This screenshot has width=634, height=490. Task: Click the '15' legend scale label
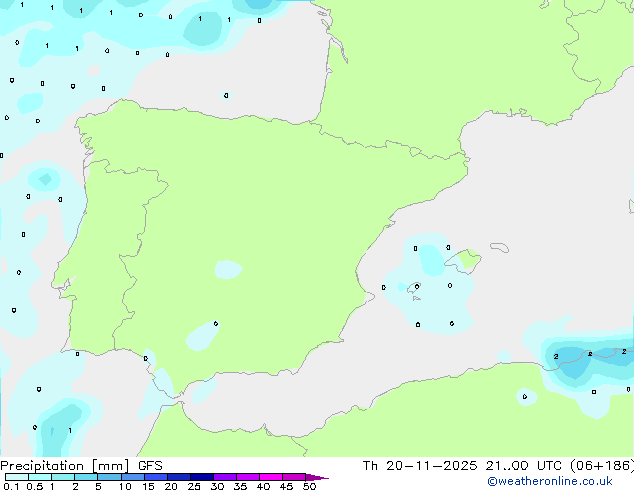(x=148, y=486)
